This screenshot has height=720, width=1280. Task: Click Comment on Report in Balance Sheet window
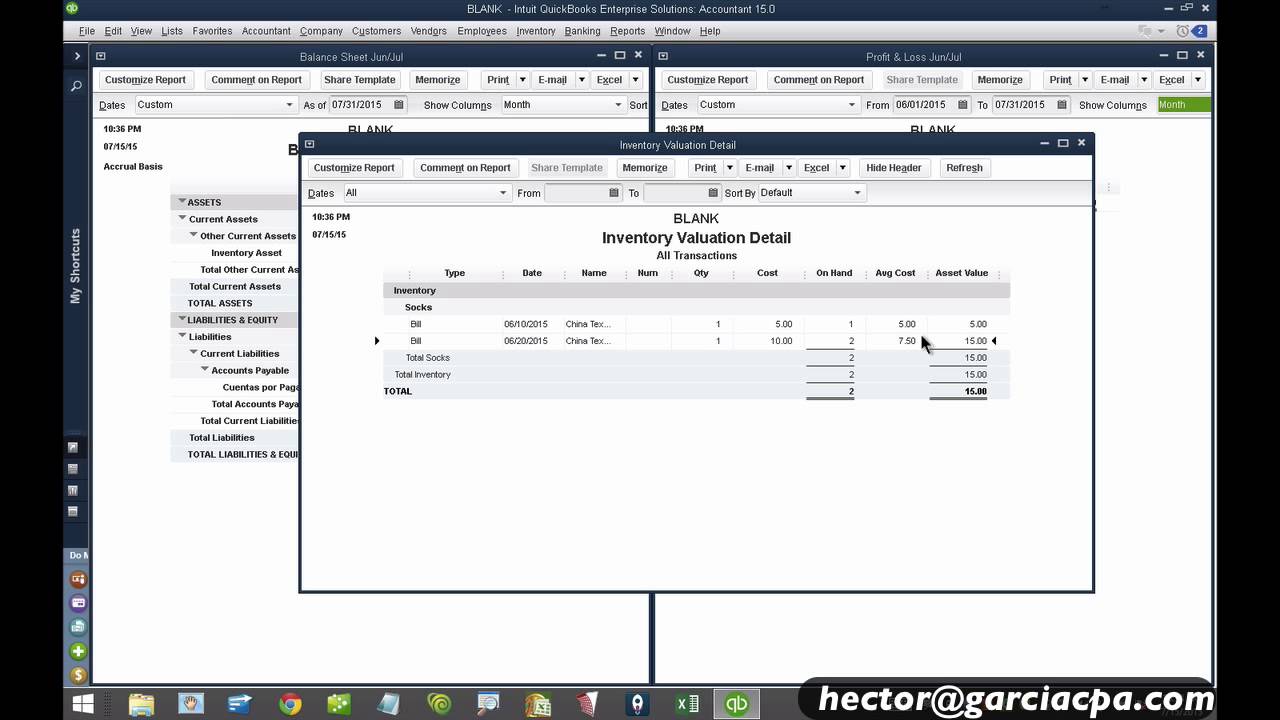[256, 80]
